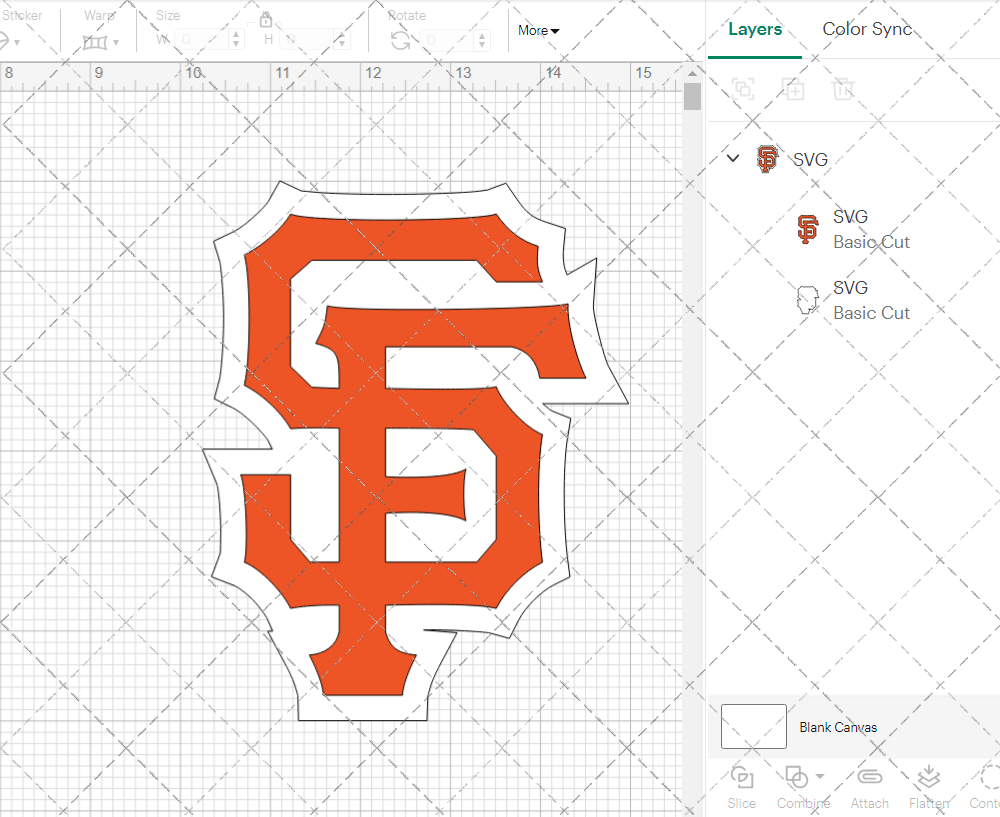This screenshot has height=817, width=1000.
Task: Open the Combine dropdown arrow
Action: tap(820, 776)
